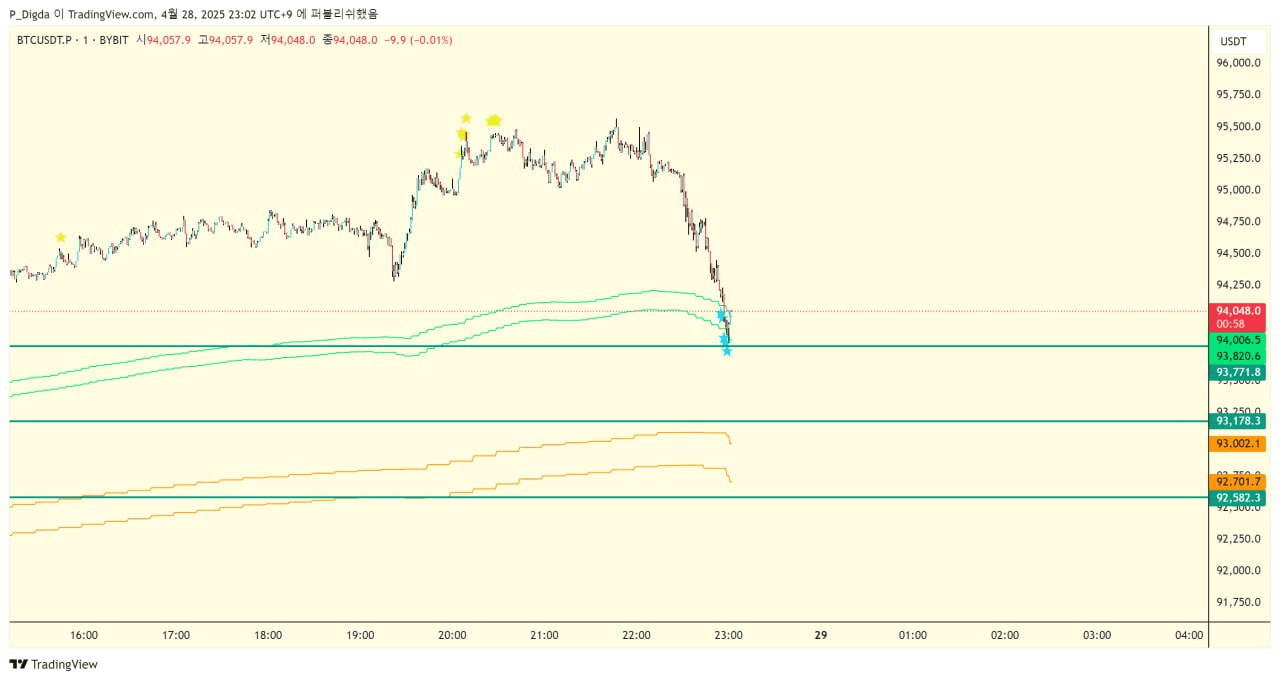1280x681 pixels.
Task: Select the yellow star marker near 16:00
Action: point(61,238)
